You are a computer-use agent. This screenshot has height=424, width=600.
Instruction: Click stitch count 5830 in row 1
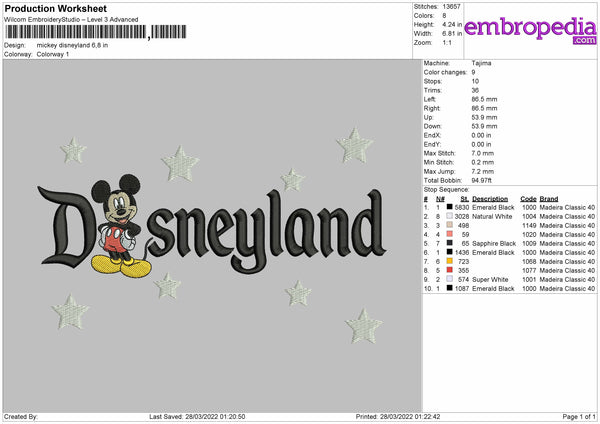click(x=462, y=207)
